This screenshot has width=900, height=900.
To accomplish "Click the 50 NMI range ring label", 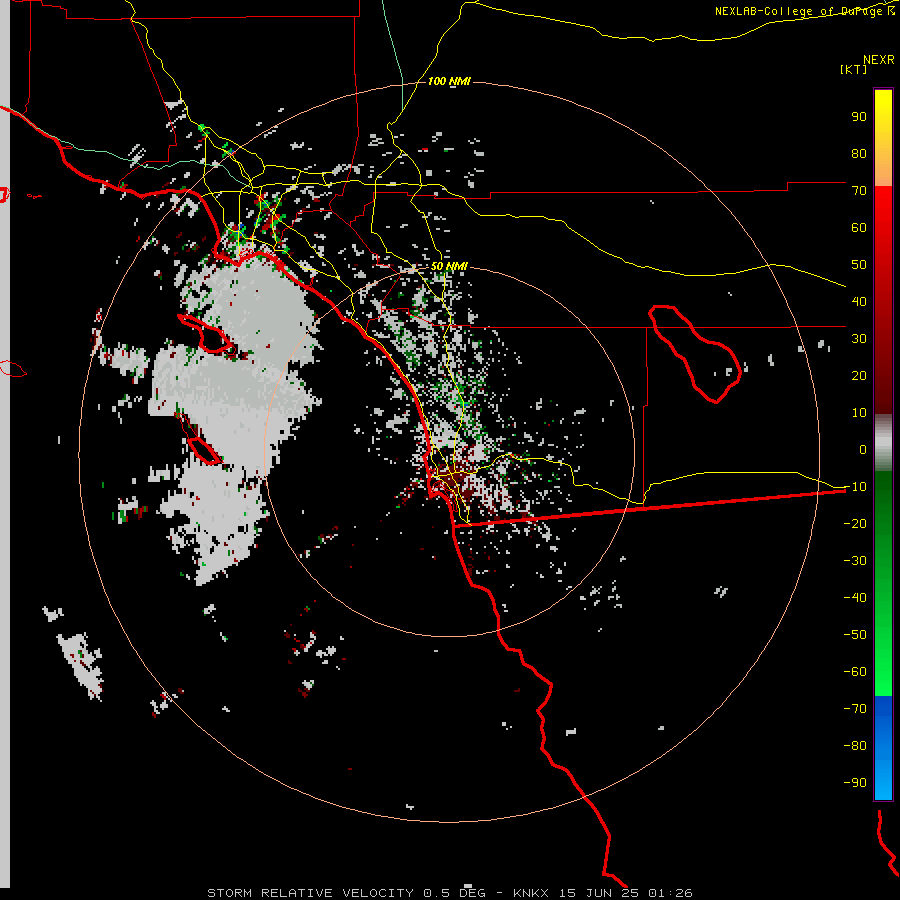I will pos(449,266).
